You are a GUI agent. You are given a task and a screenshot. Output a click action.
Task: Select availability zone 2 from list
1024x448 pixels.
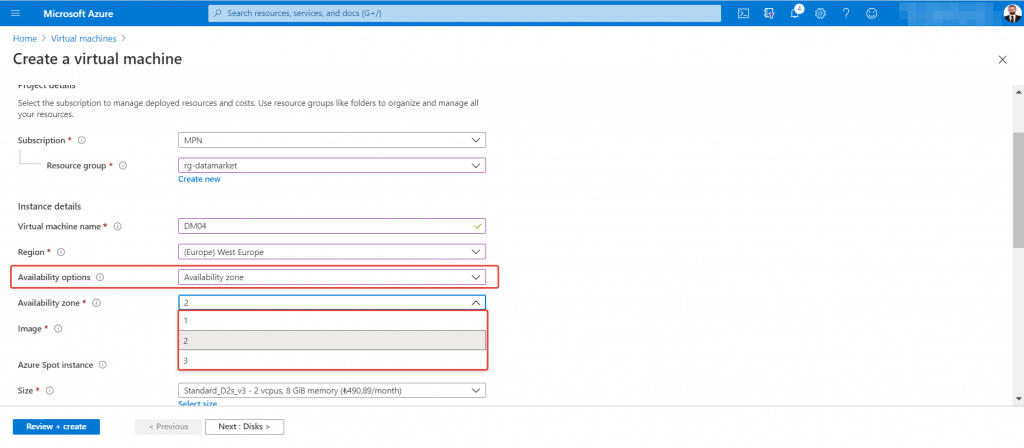(332, 340)
